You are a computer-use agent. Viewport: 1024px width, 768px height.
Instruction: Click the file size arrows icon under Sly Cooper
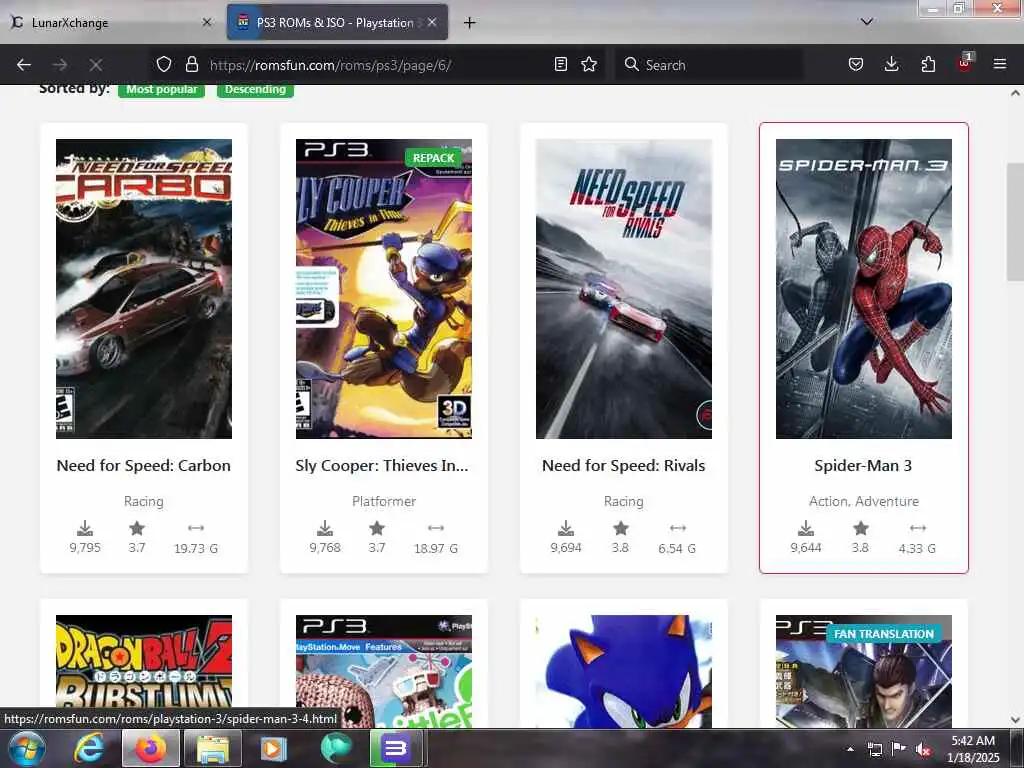pyautogui.click(x=436, y=528)
